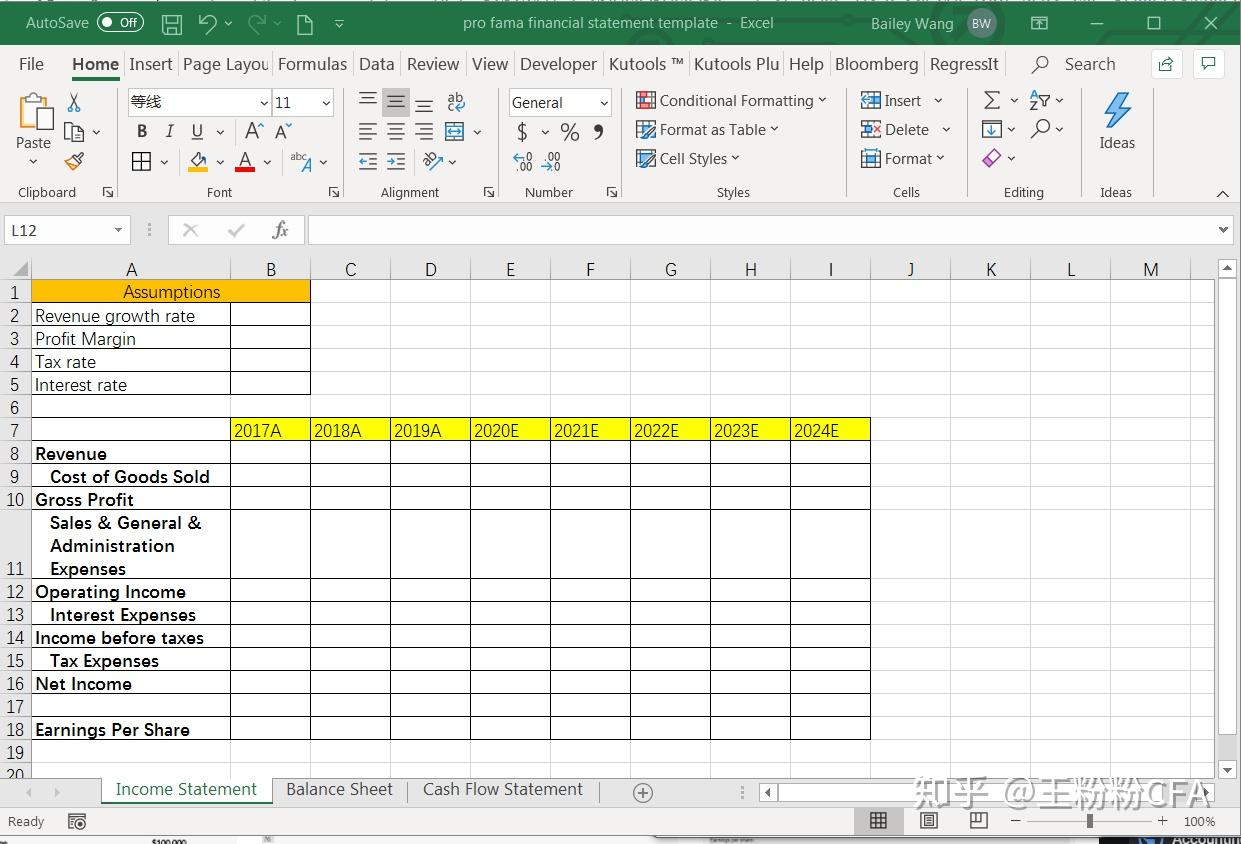Click the Insert cells button

point(890,100)
